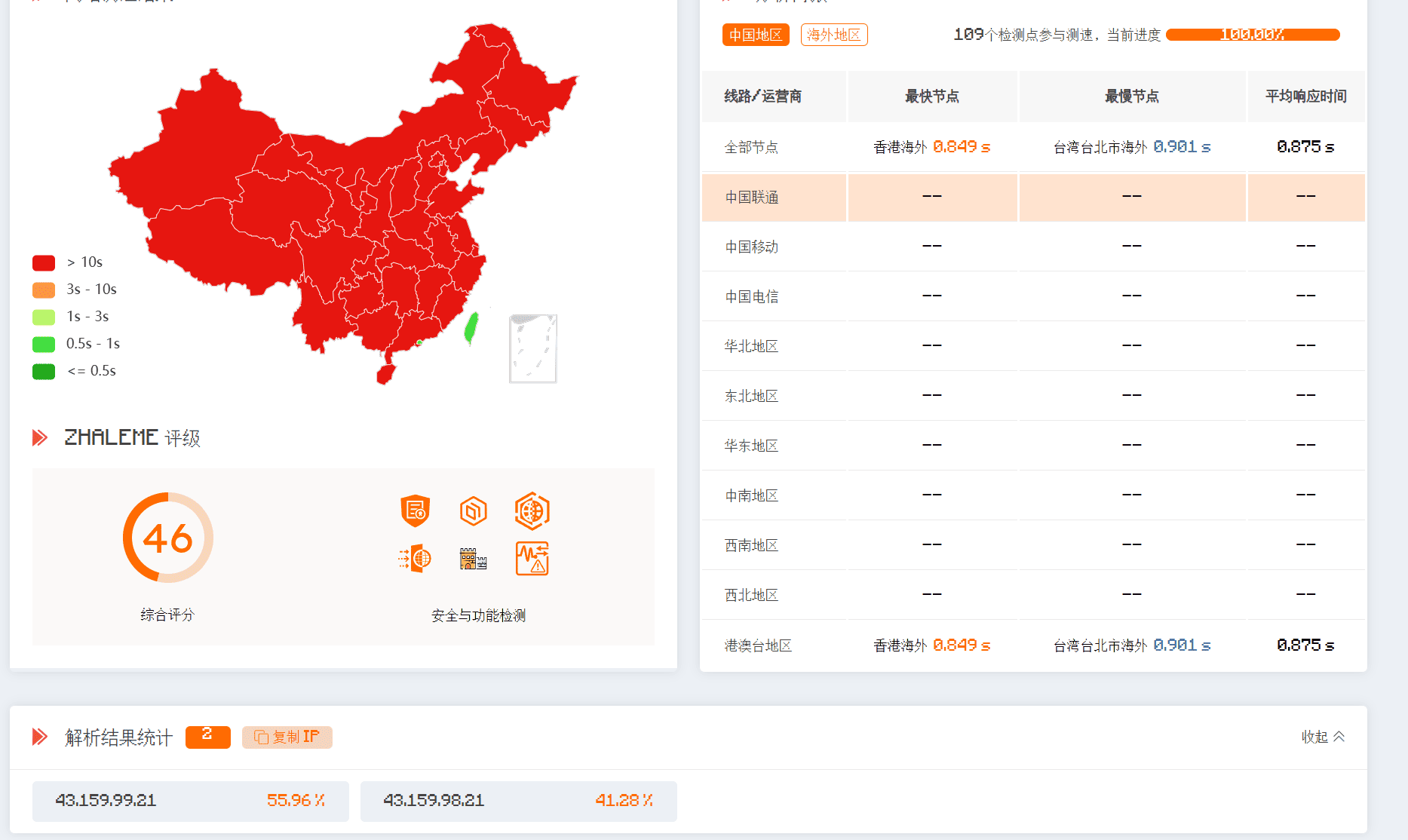Viewport: 1408px width, 840px height.
Task: Click the globe with incoming arrows icon
Action: pyautogui.click(x=415, y=559)
